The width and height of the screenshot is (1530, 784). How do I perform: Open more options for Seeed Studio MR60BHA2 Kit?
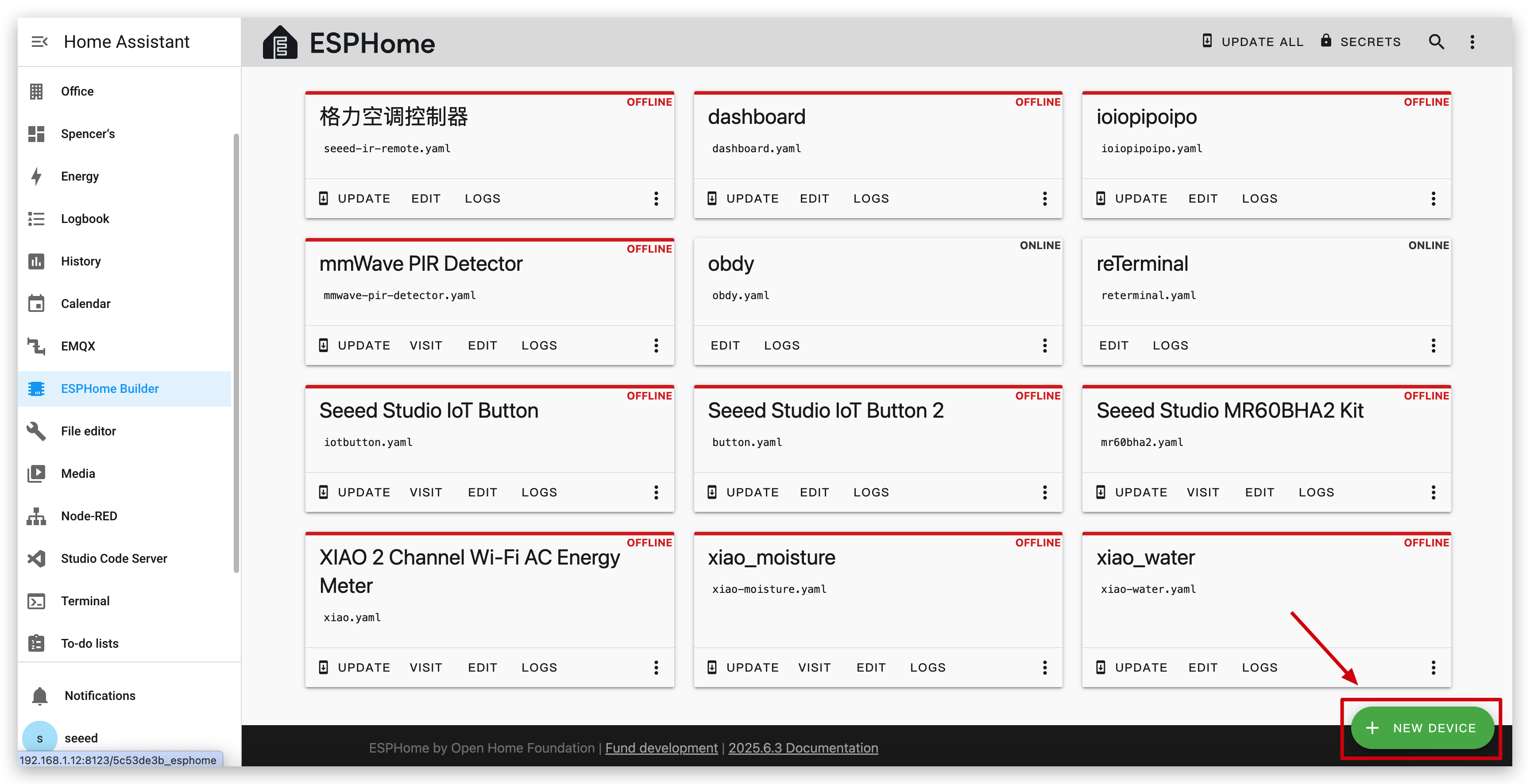tap(1433, 492)
